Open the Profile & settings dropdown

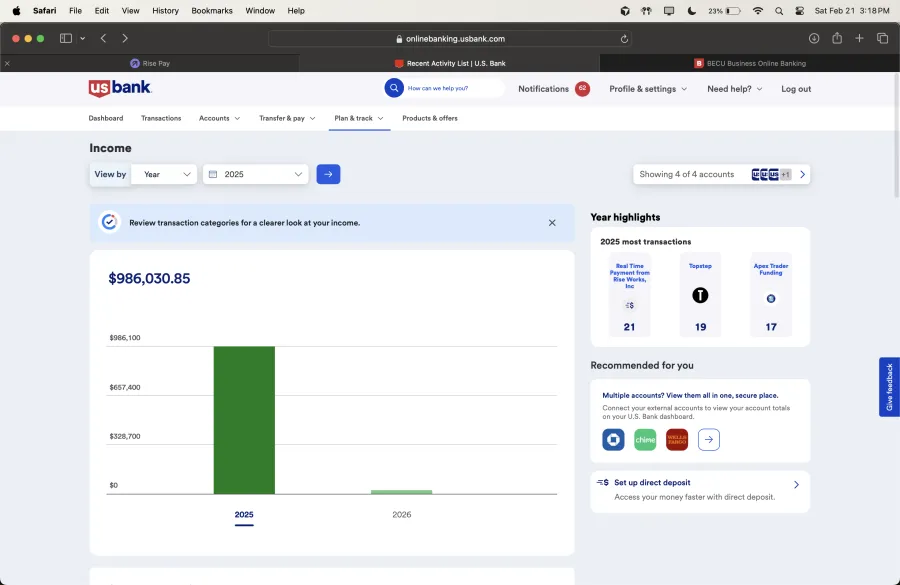tap(648, 89)
